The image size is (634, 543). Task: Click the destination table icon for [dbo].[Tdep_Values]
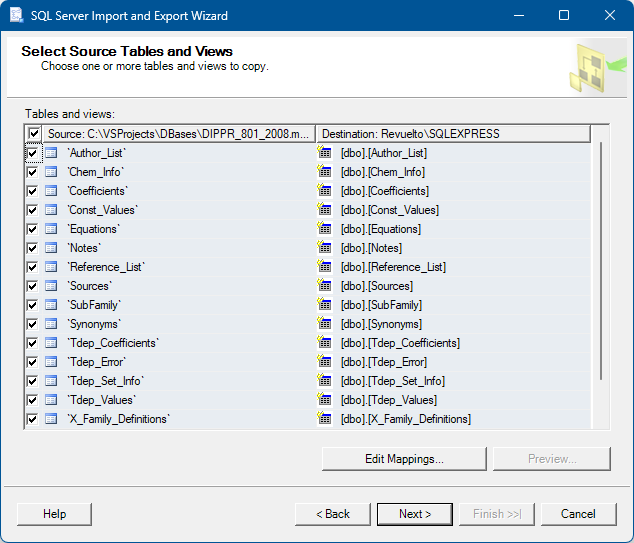[x=324, y=399]
